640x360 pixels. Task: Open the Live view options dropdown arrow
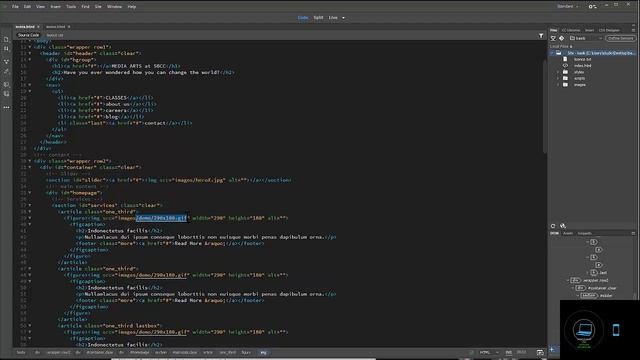pos(343,18)
